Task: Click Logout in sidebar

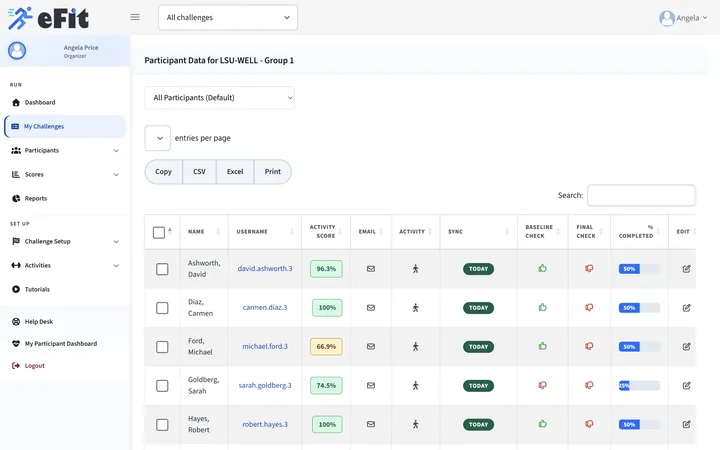Action: click(28, 366)
